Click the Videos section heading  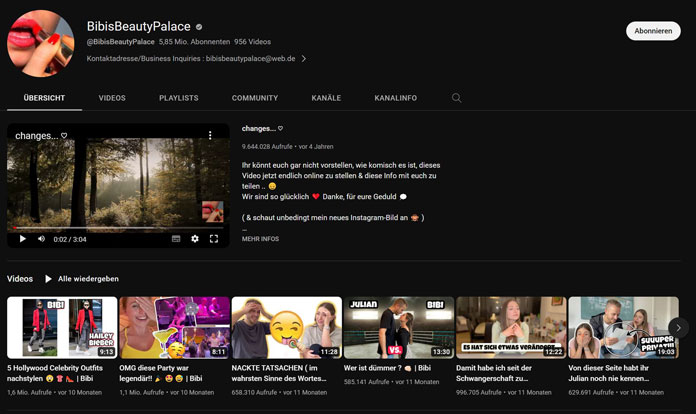20,279
